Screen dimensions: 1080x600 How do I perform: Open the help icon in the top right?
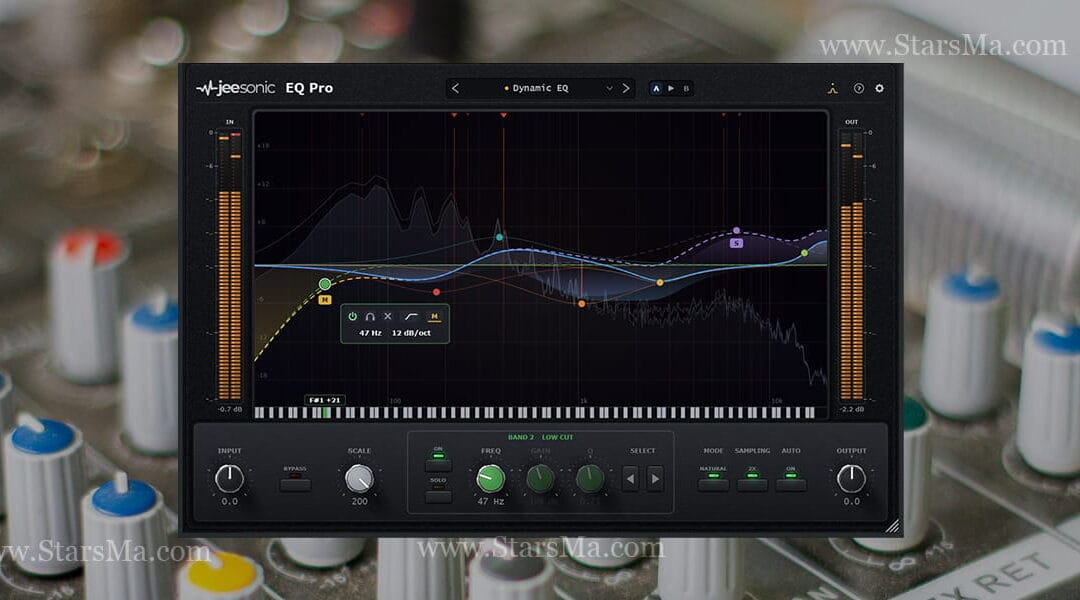click(858, 88)
